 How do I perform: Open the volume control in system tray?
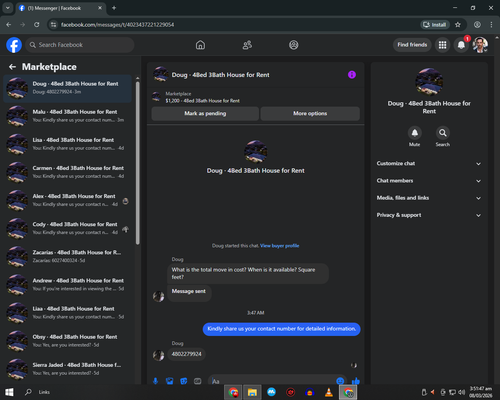coord(462,392)
